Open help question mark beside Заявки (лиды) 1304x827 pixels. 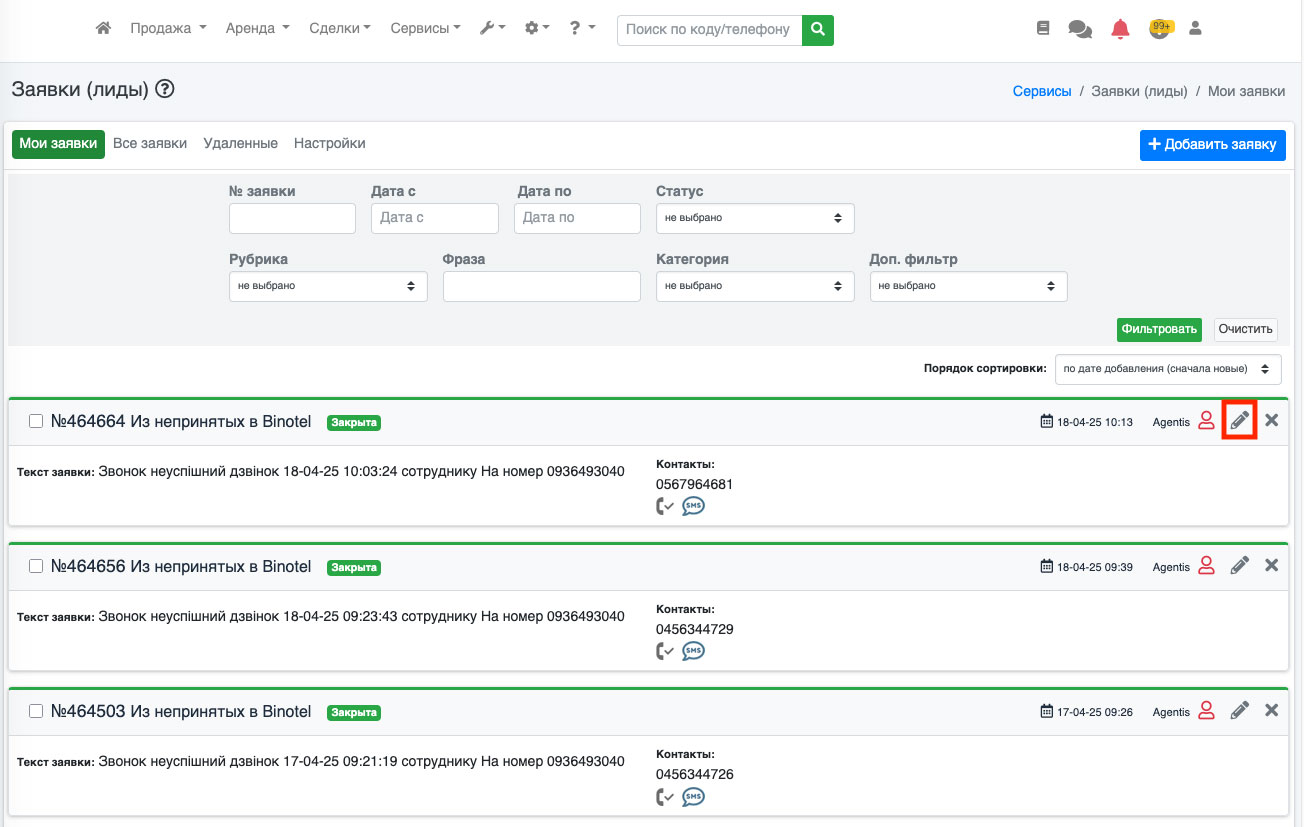point(165,90)
